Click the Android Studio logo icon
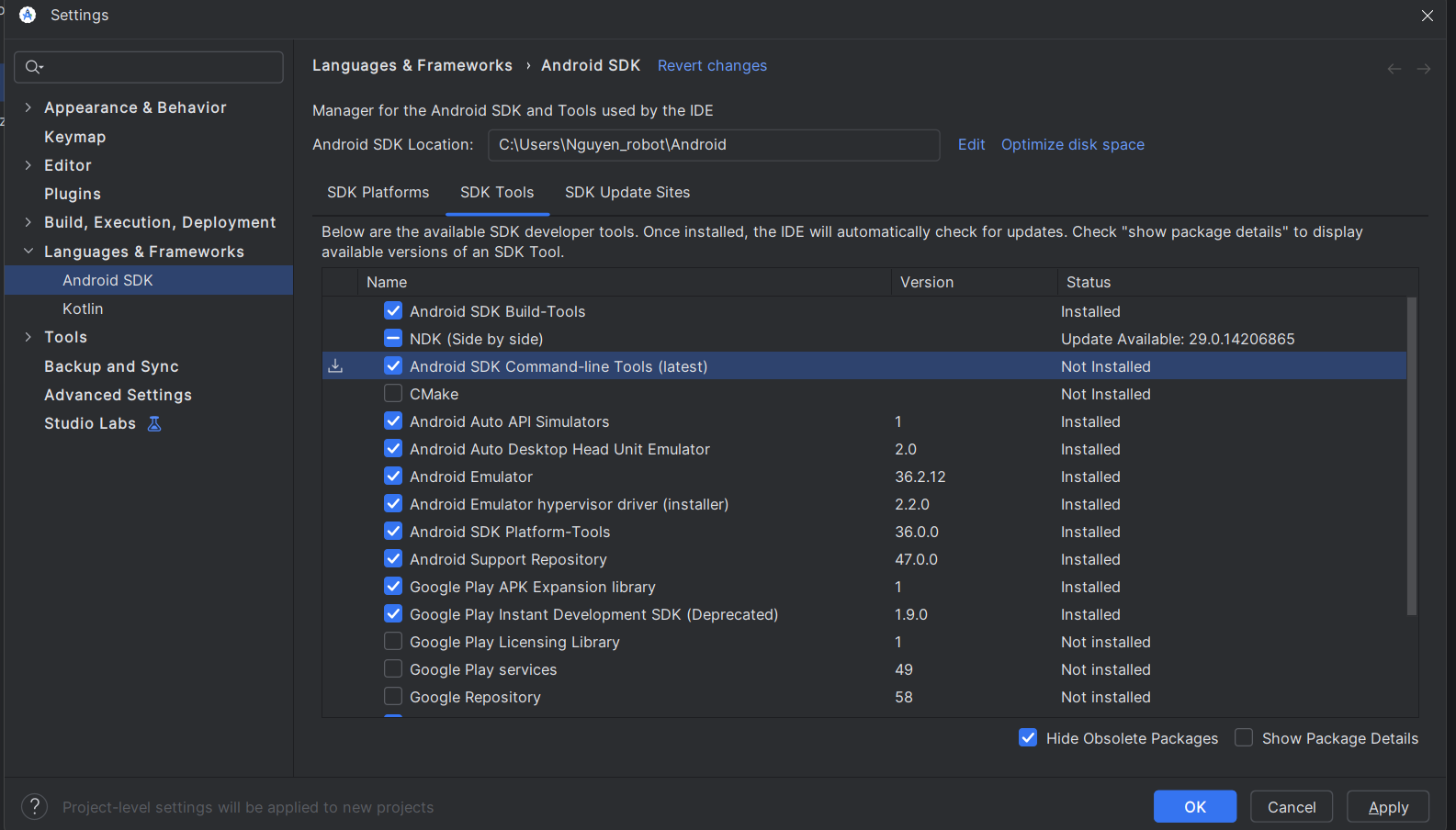This screenshot has height=830, width=1456. [x=28, y=15]
